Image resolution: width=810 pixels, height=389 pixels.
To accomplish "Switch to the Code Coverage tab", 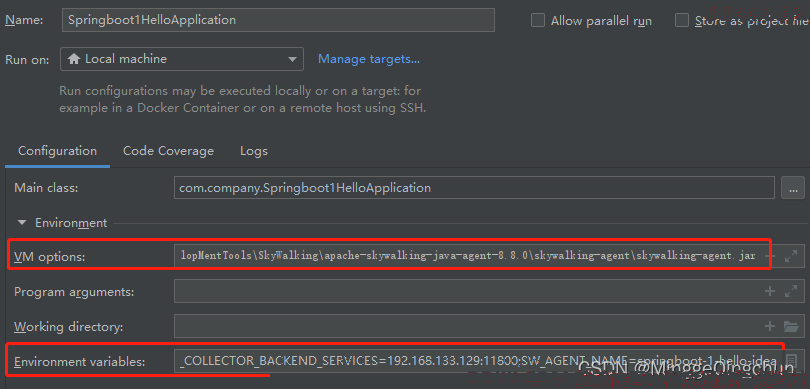I will [168, 151].
